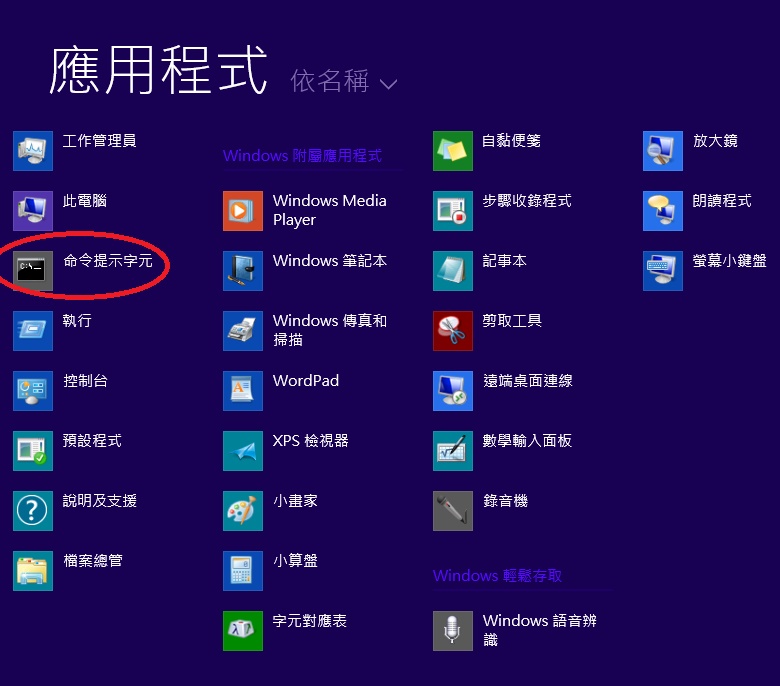Viewport: 780px width, 686px height.
Task: Open the 此電腦 This PC icon
Action: [33, 211]
